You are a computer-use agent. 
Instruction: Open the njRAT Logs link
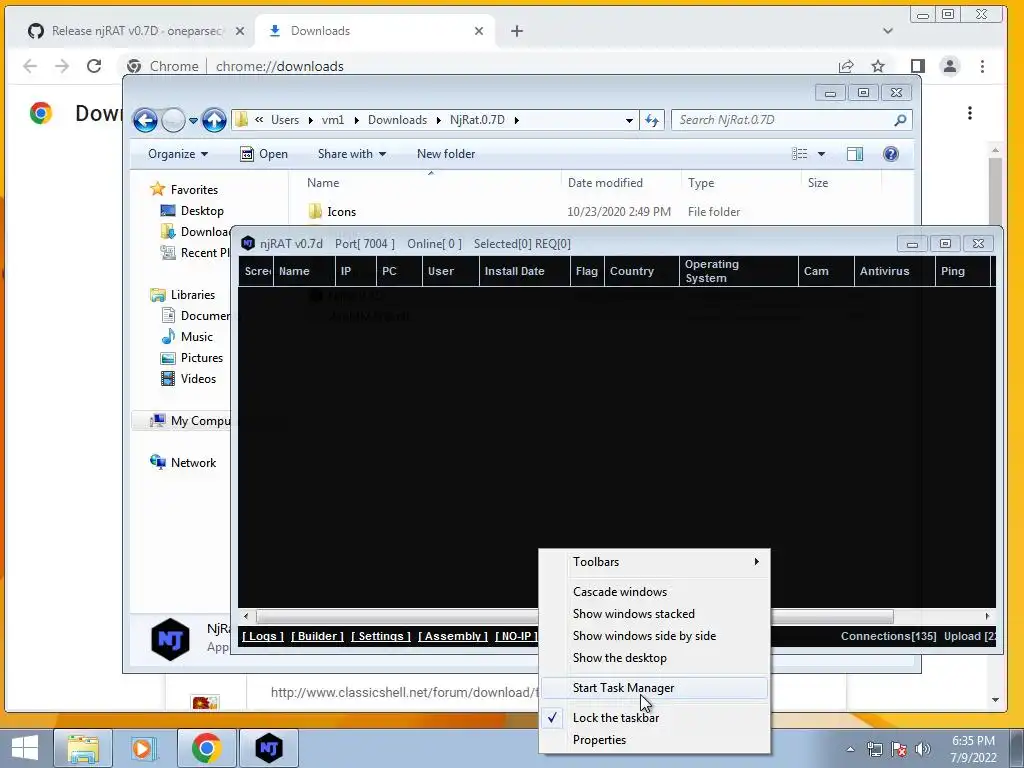click(263, 636)
